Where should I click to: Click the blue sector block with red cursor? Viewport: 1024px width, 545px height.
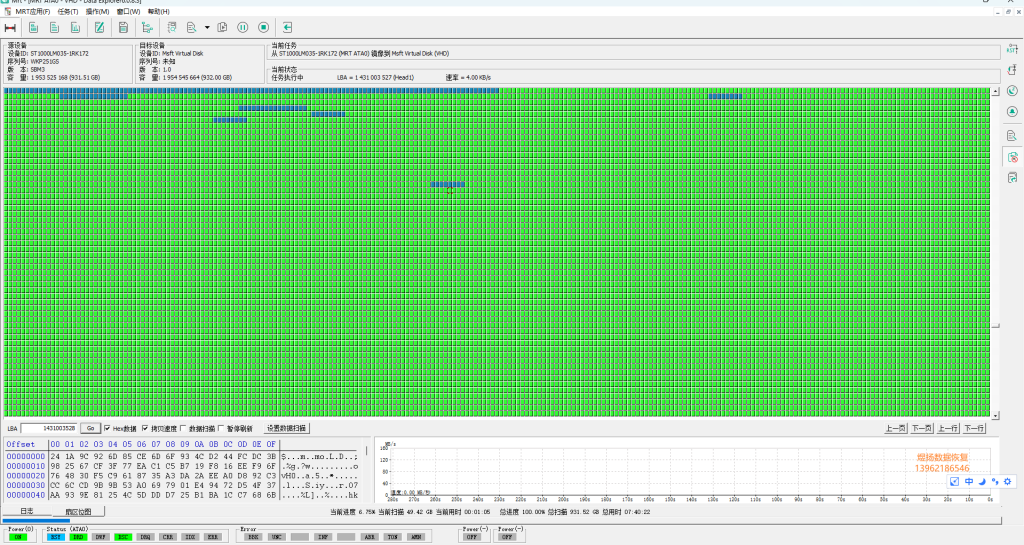[448, 185]
